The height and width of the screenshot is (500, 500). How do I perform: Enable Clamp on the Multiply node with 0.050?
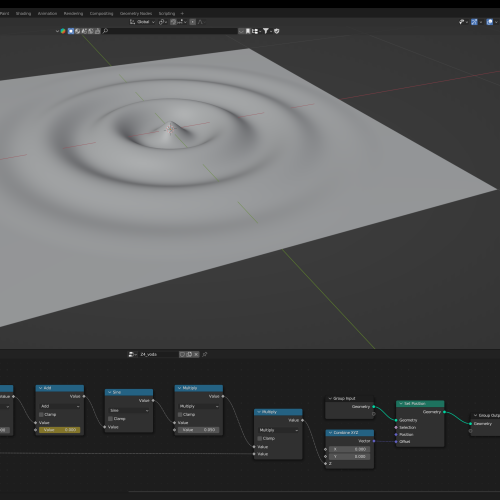180,414
